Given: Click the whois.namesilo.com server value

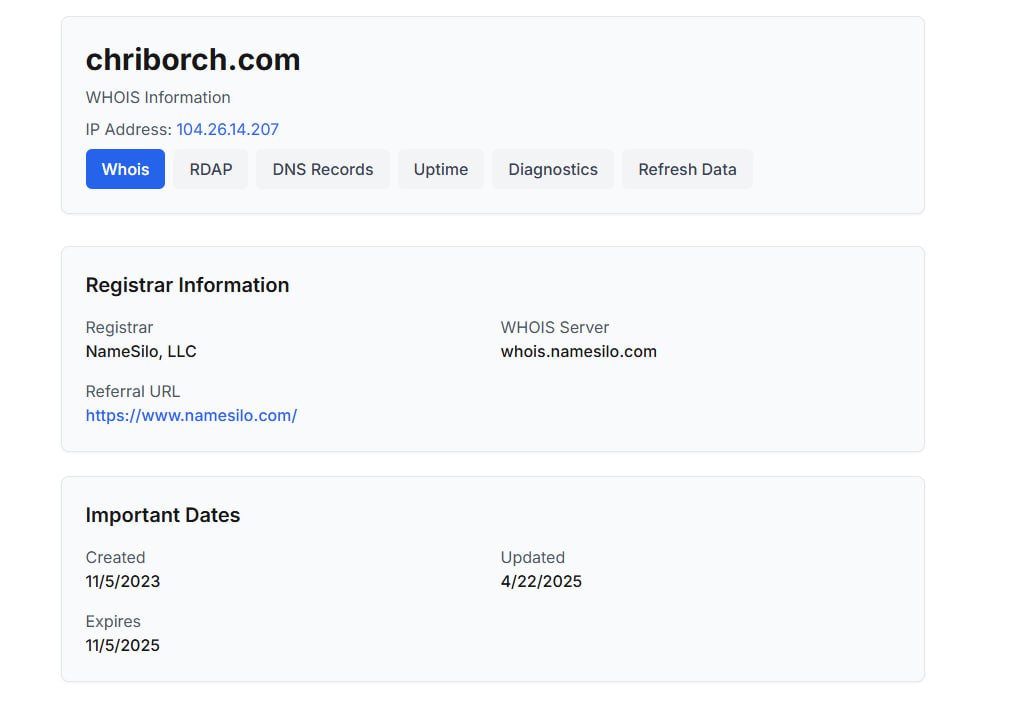Looking at the screenshot, I should pos(578,351).
